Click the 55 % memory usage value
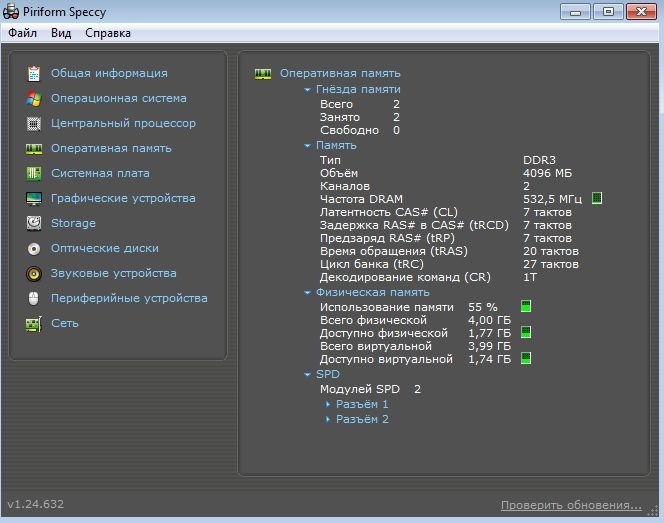 483,307
